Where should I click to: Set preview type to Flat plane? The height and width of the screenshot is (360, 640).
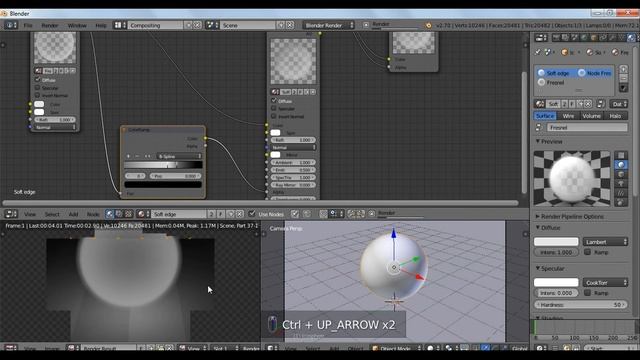click(x=621, y=156)
